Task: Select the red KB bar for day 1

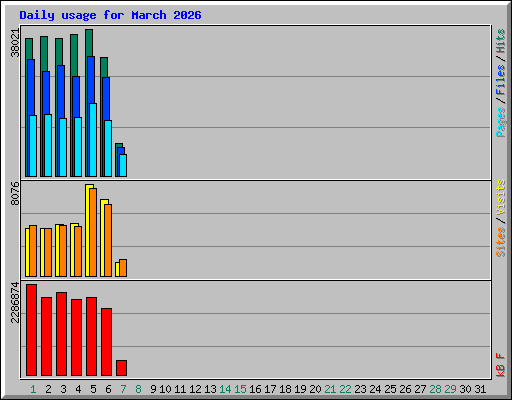Action: tap(31, 330)
